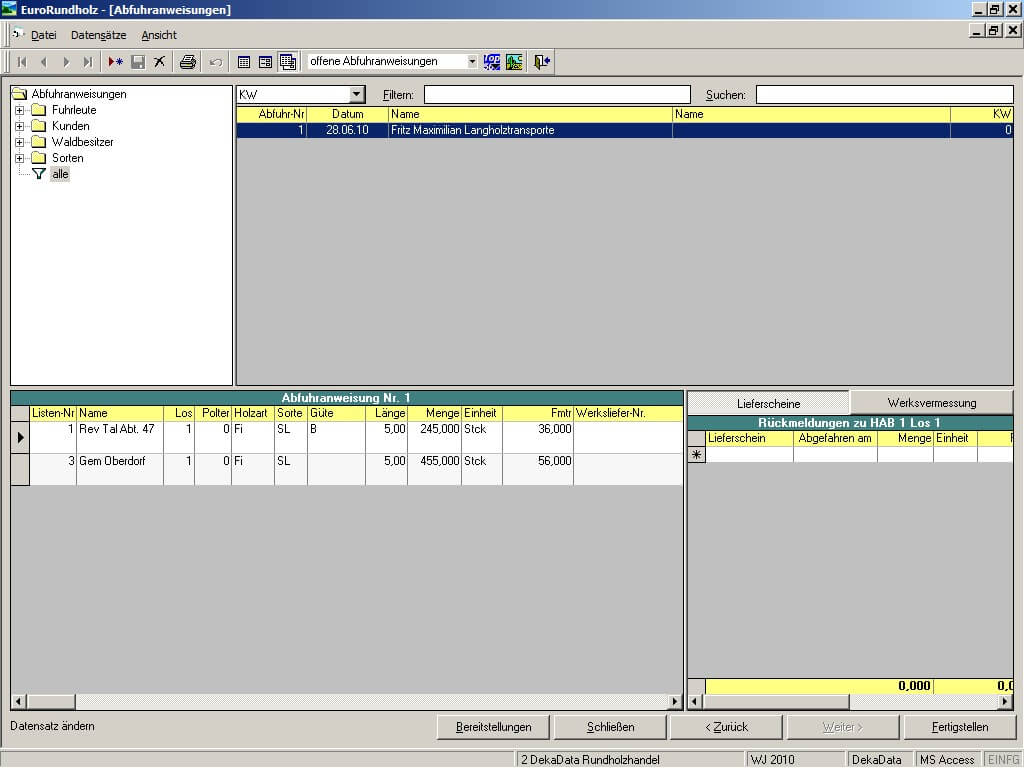
Task: Click the Holzart column header
Action: [253, 413]
